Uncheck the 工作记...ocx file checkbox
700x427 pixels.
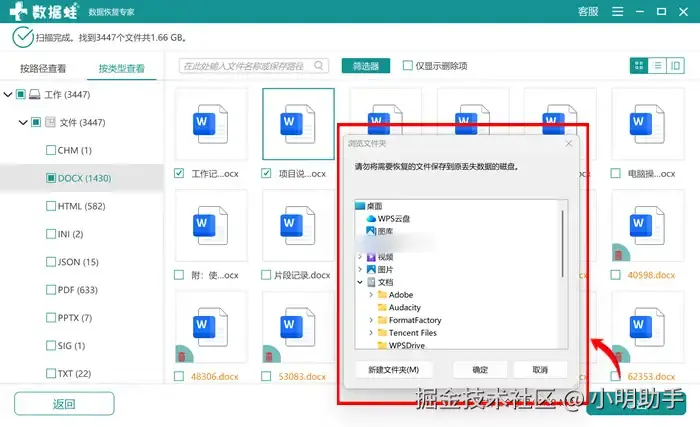[x=179, y=173]
